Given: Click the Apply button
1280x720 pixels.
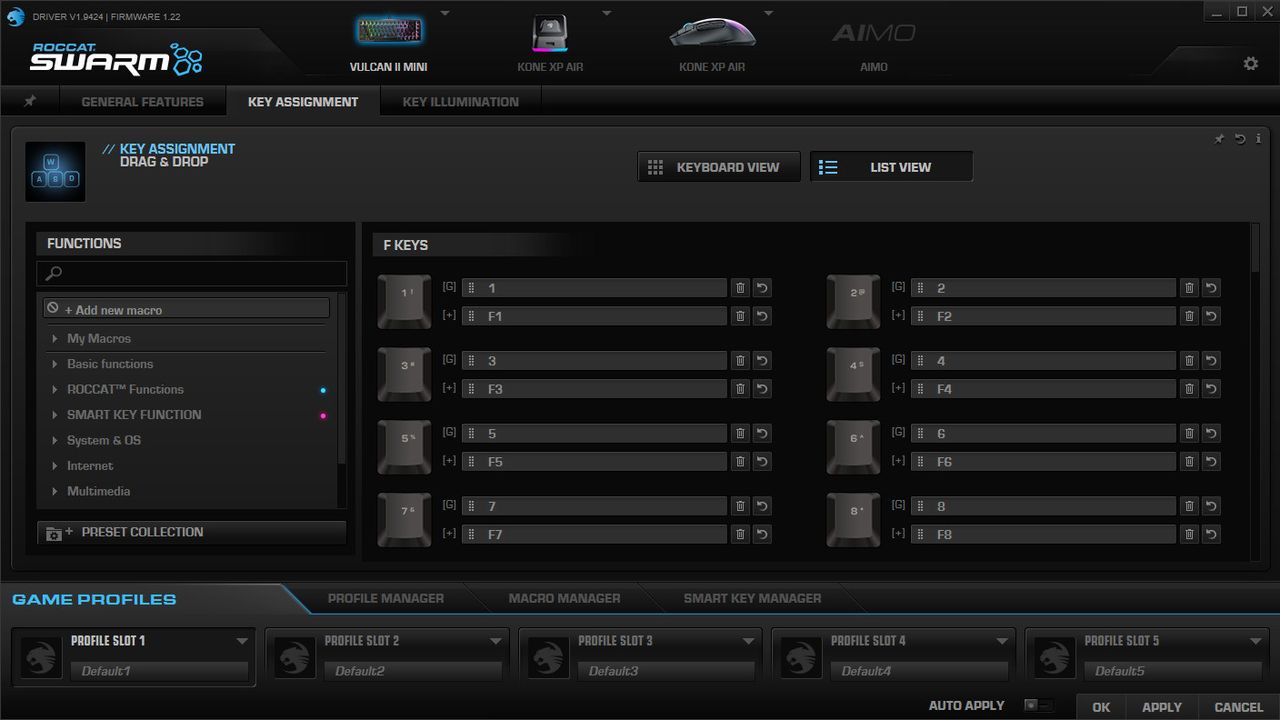Looking at the screenshot, I should (1162, 707).
